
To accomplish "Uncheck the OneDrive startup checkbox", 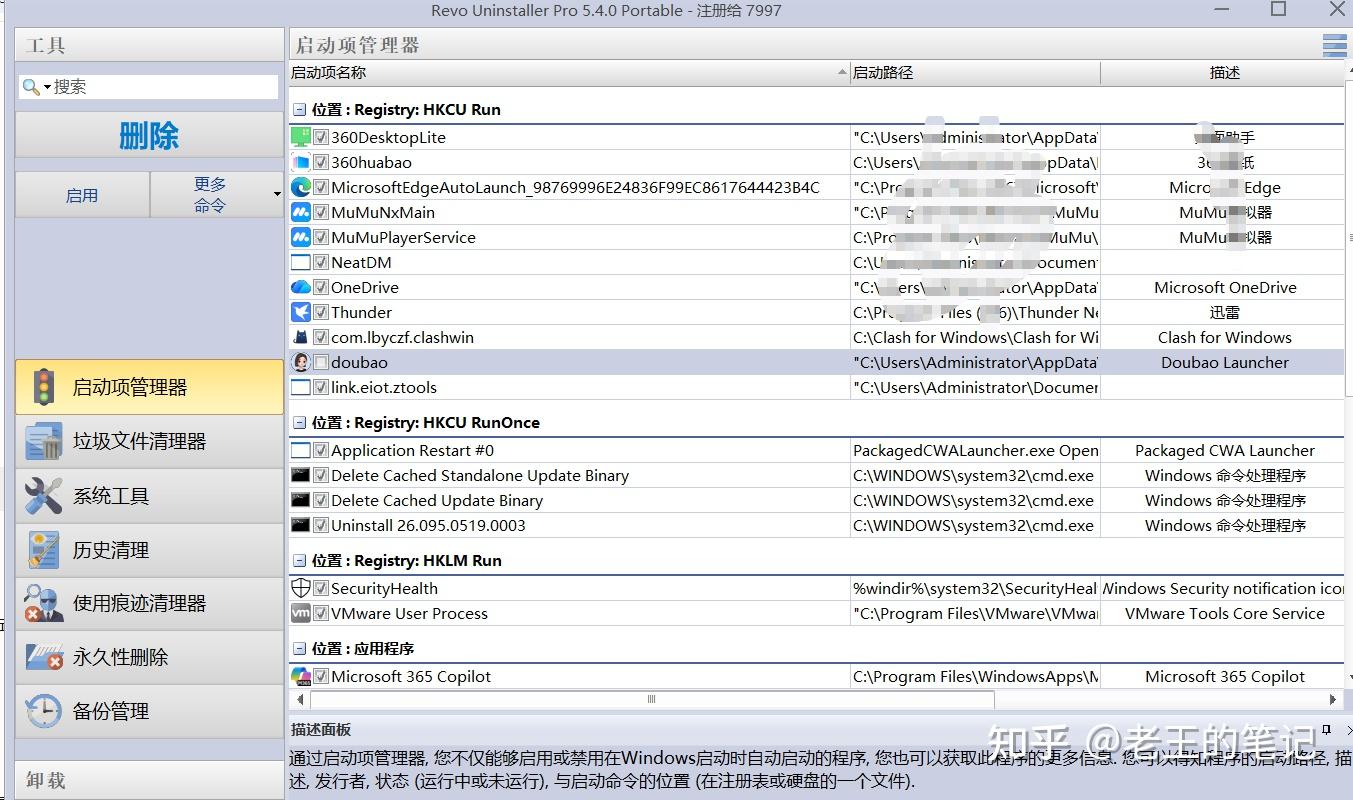I will (321, 287).
